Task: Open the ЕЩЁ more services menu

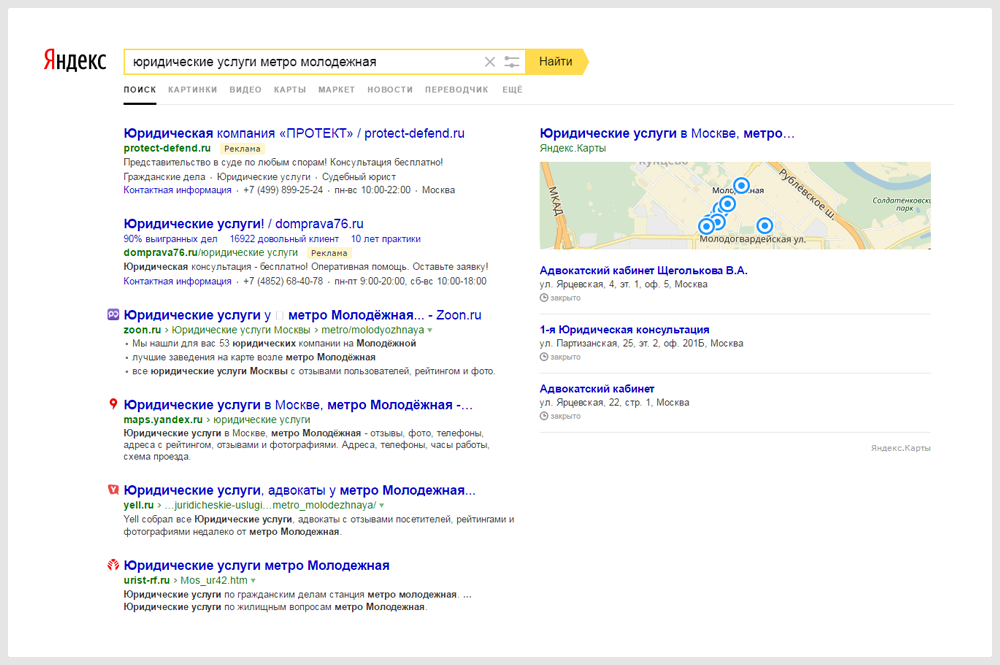Action: [x=512, y=90]
